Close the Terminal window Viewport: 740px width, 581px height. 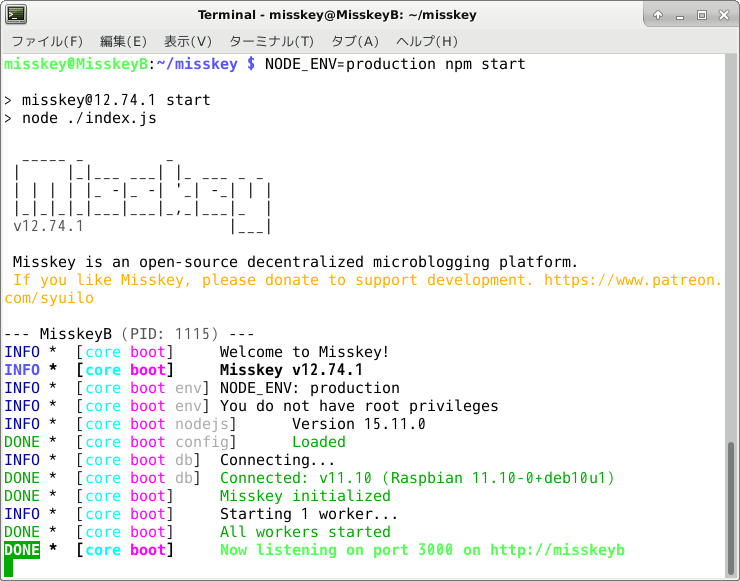[724, 15]
